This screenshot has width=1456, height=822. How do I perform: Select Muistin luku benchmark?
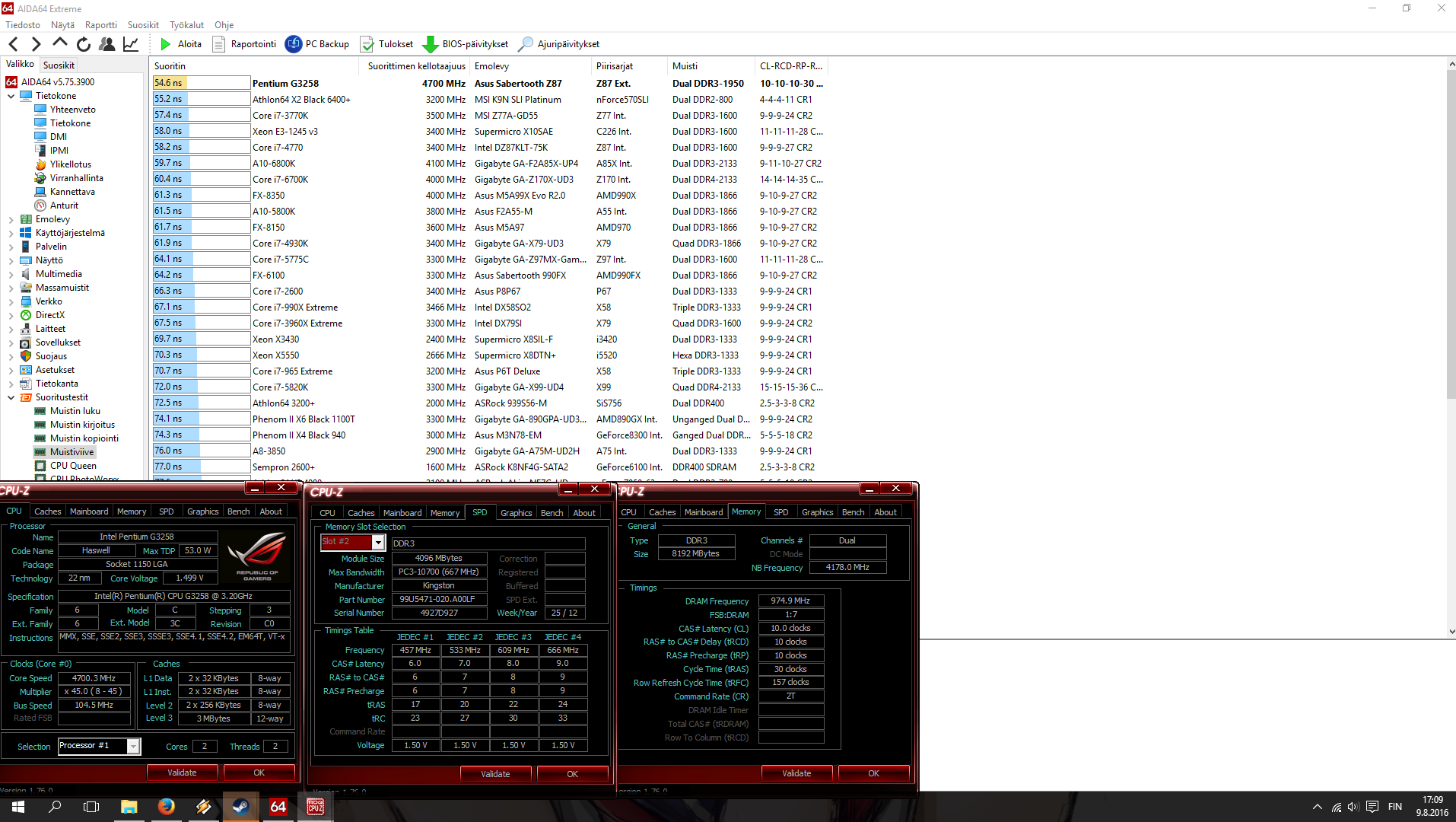click(75, 411)
